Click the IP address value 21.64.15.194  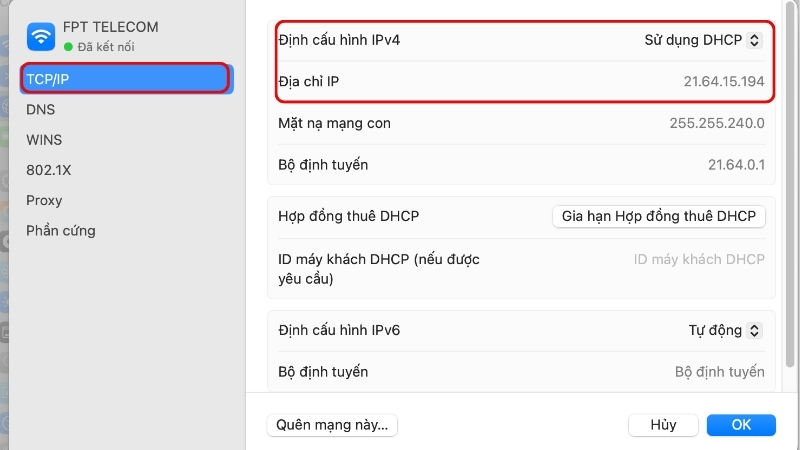point(724,81)
